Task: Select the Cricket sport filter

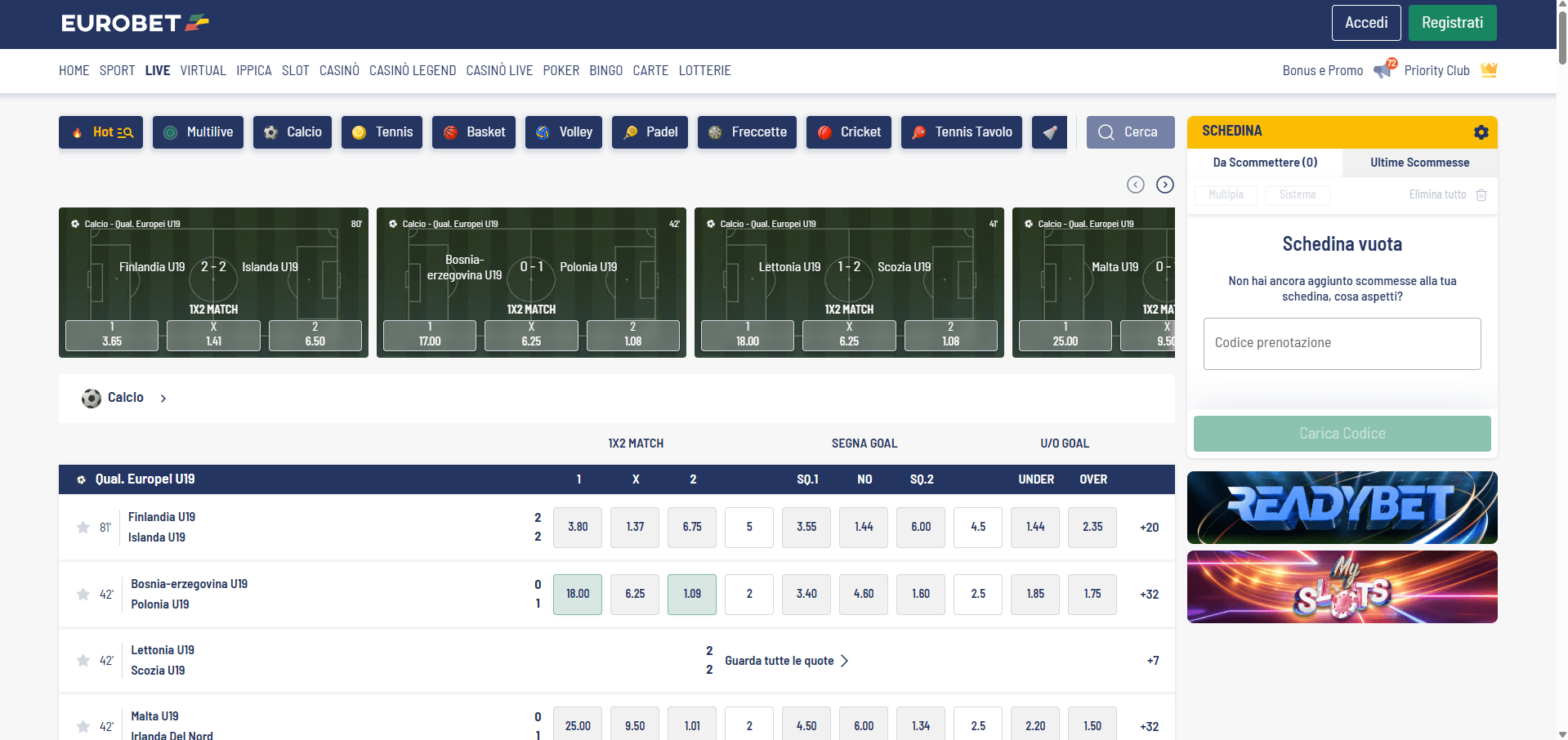Action: (x=848, y=132)
